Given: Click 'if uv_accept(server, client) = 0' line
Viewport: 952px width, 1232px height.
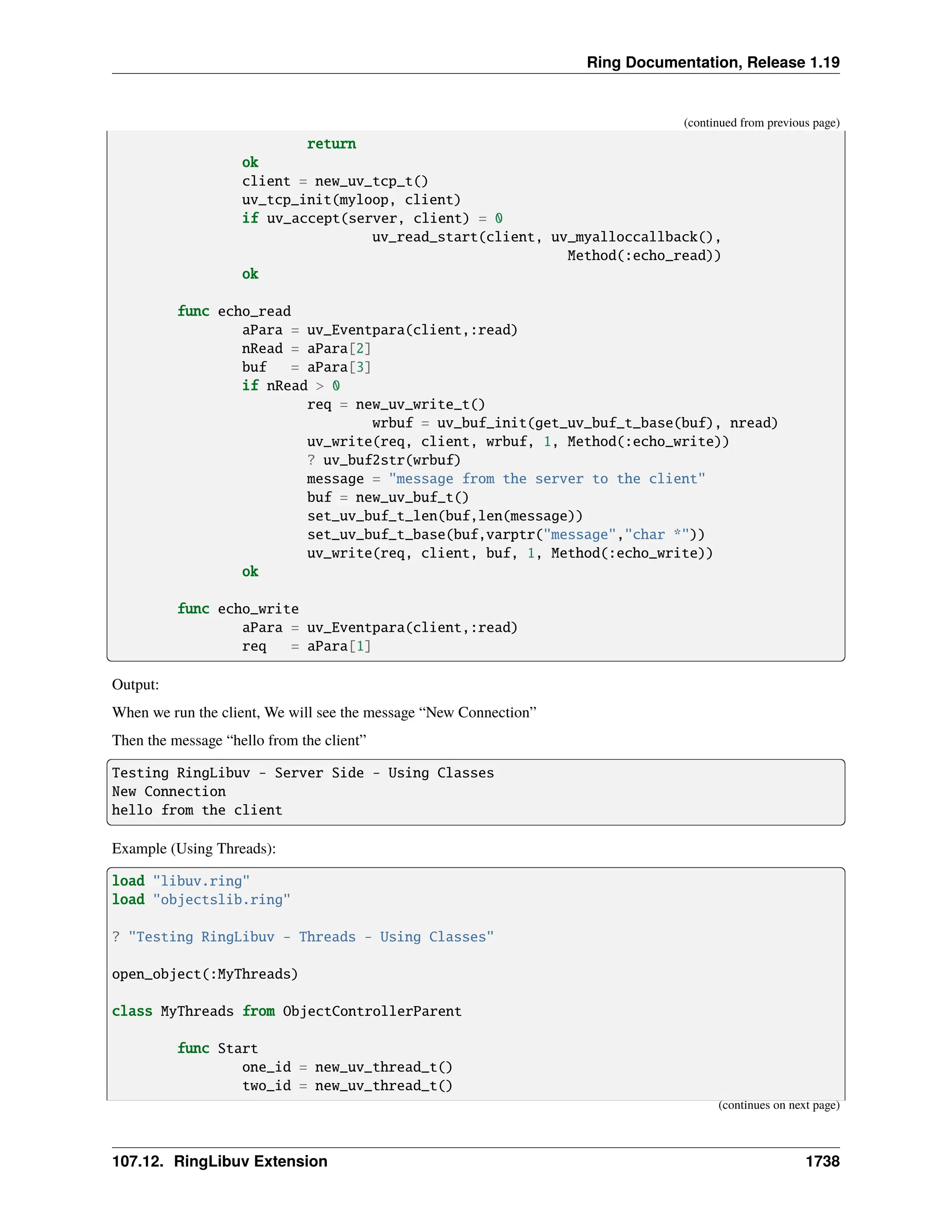Looking at the screenshot, I should (372, 219).
